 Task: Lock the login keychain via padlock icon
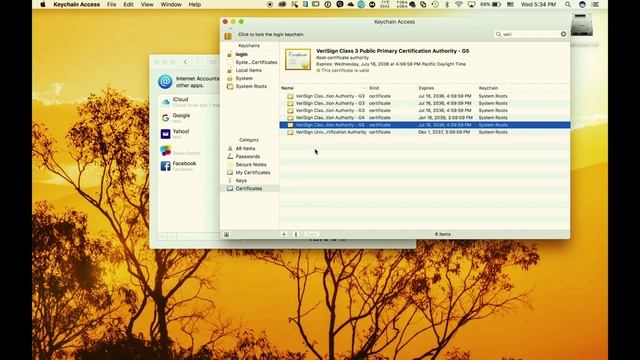click(x=228, y=35)
